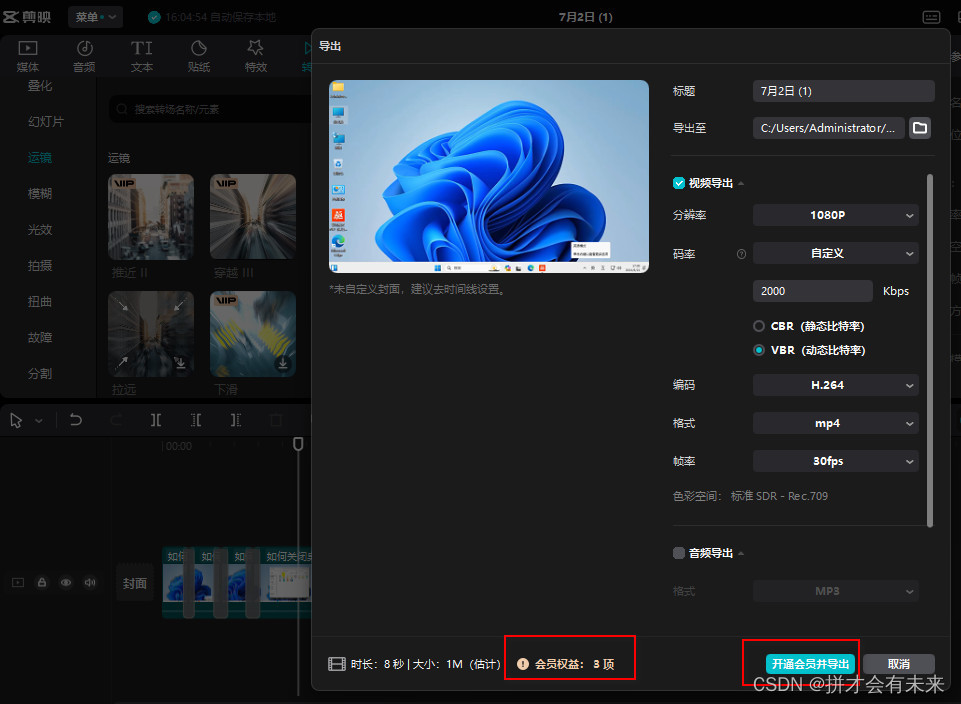Open the 码率 自定义 dropdown
The width and height of the screenshot is (961, 704).
point(835,253)
